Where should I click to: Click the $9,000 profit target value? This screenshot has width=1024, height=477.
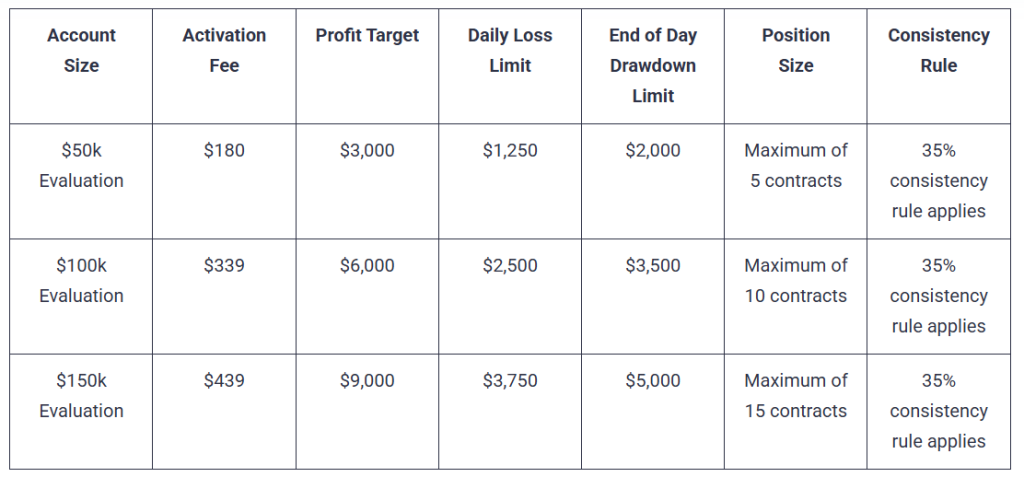[367, 381]
